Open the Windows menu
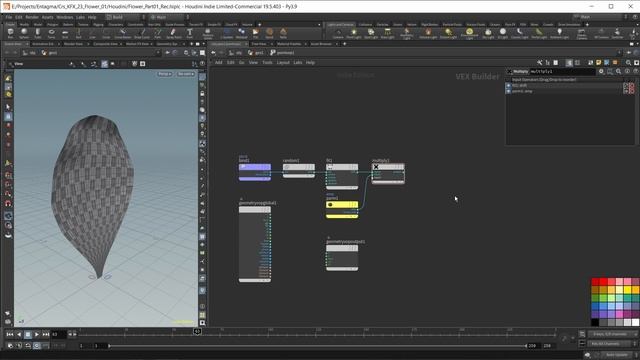 (64, 17)
